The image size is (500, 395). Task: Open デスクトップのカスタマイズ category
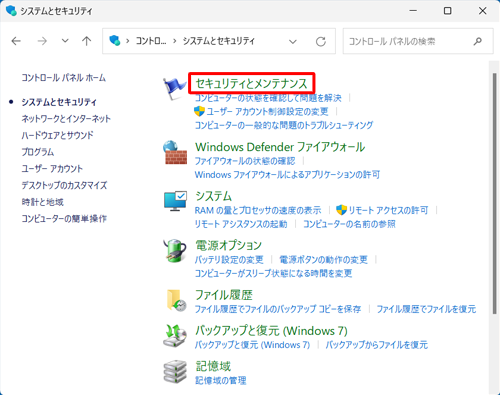64,185
